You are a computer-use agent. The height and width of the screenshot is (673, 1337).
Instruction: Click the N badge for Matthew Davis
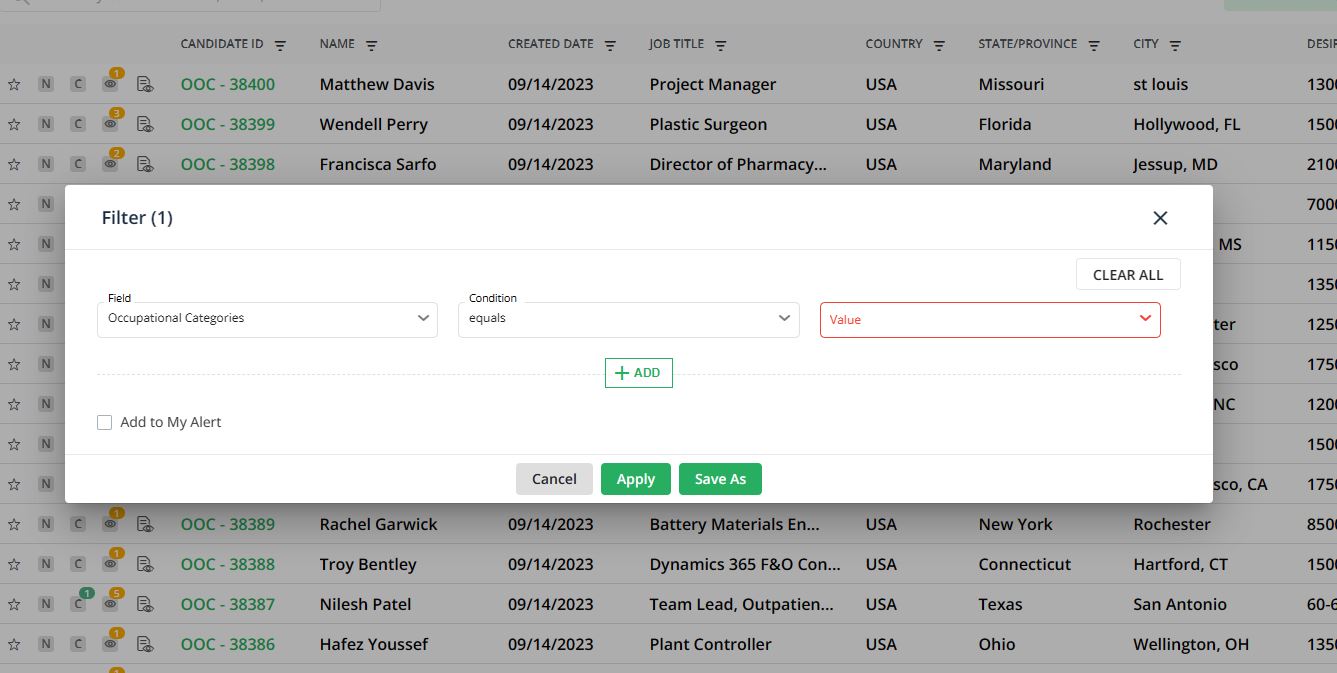tap(45, 85)
